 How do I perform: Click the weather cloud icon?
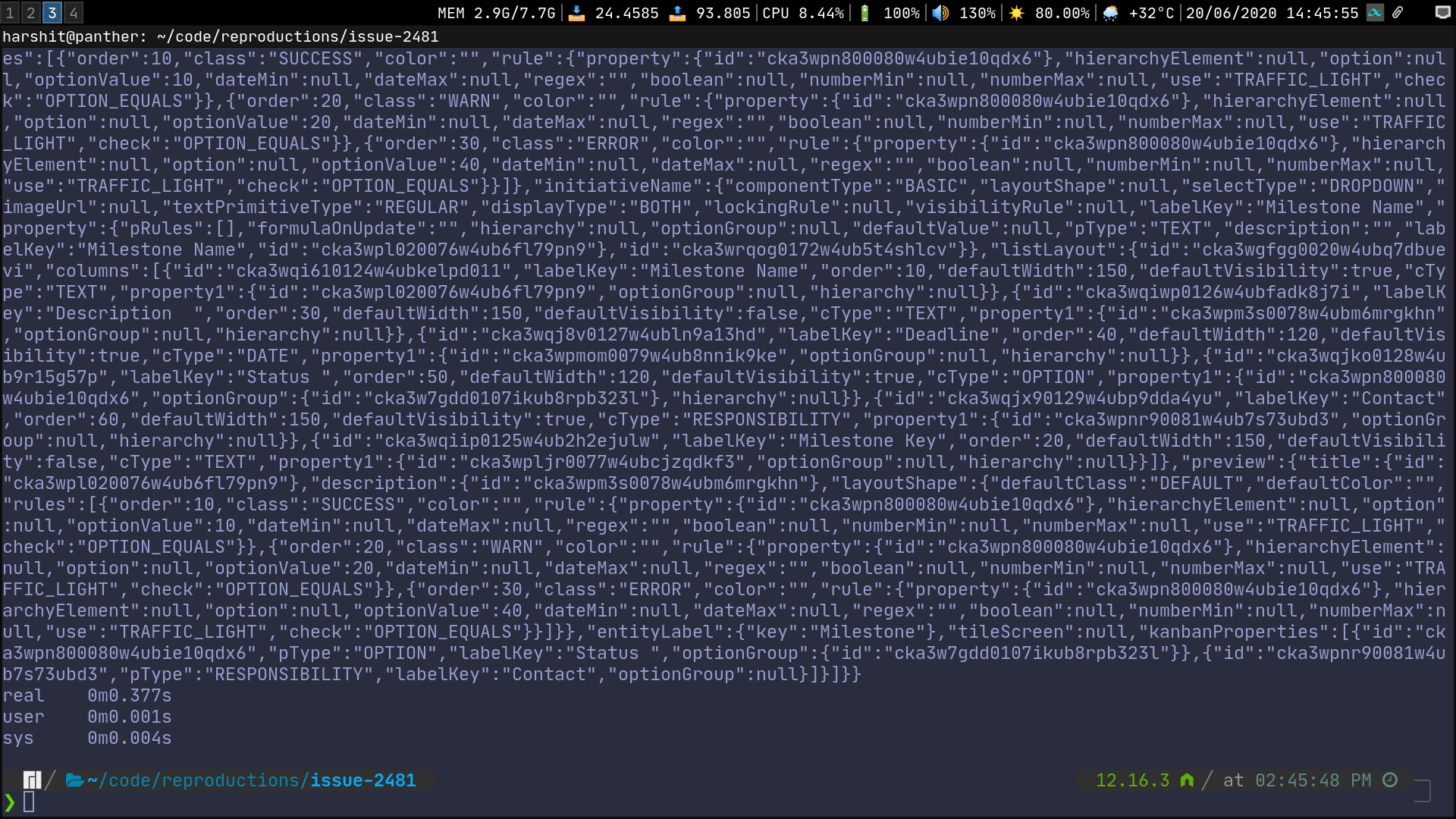pyautogui.click(x=1110, y=13)
